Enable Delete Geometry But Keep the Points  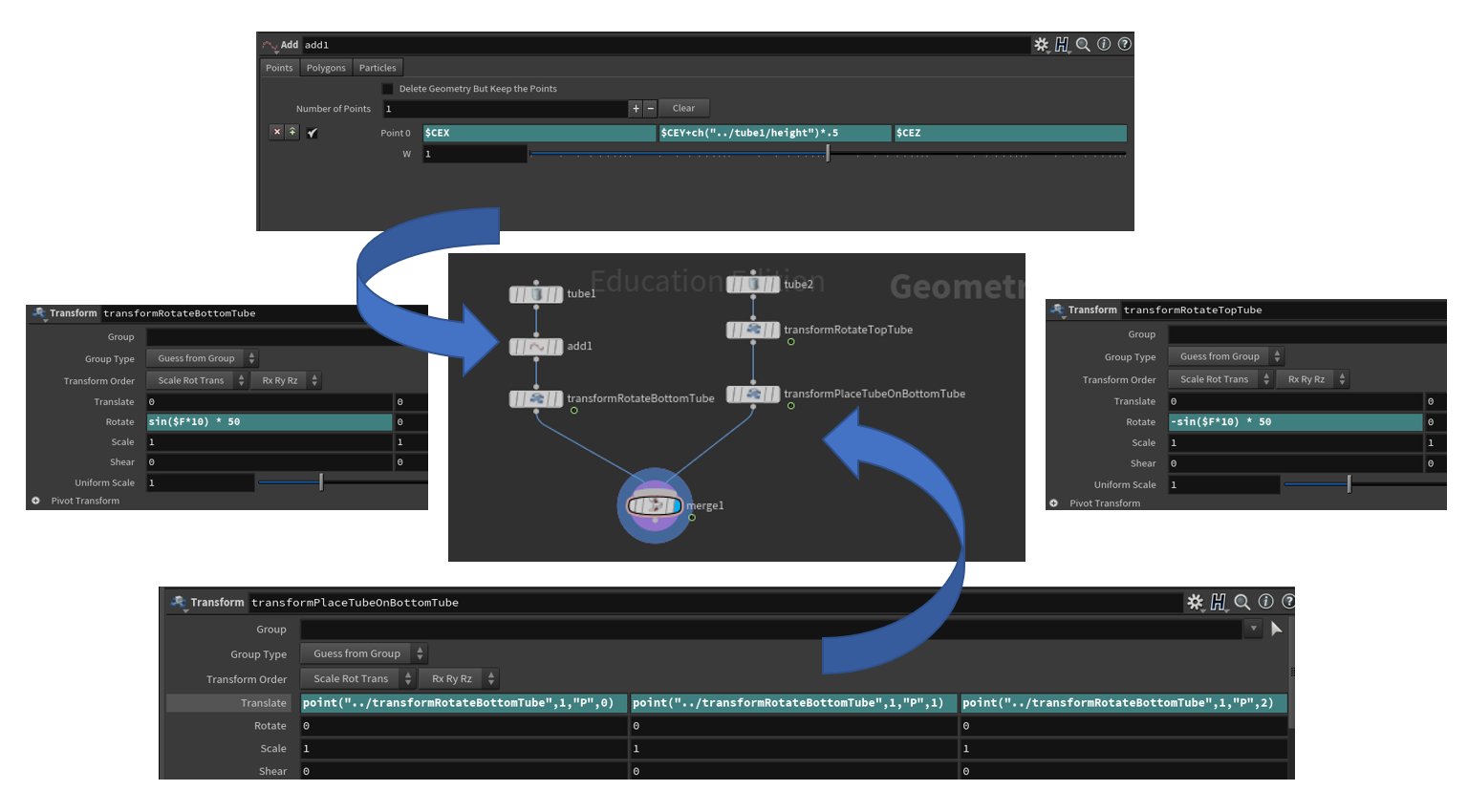pos(388,89)
